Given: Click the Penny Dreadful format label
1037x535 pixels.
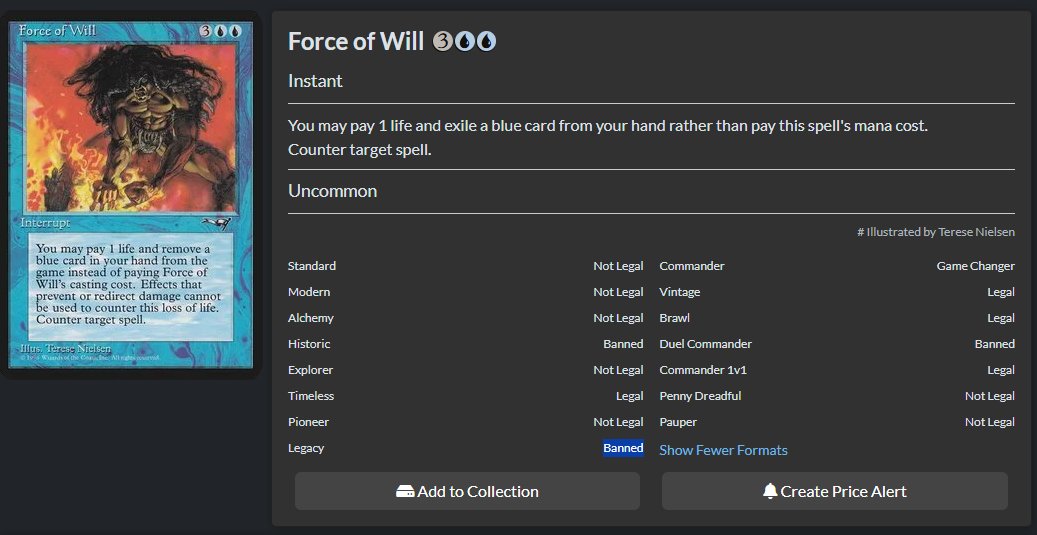Looking at the screenshot, I should pyautogui.click(x=700, y=396).
